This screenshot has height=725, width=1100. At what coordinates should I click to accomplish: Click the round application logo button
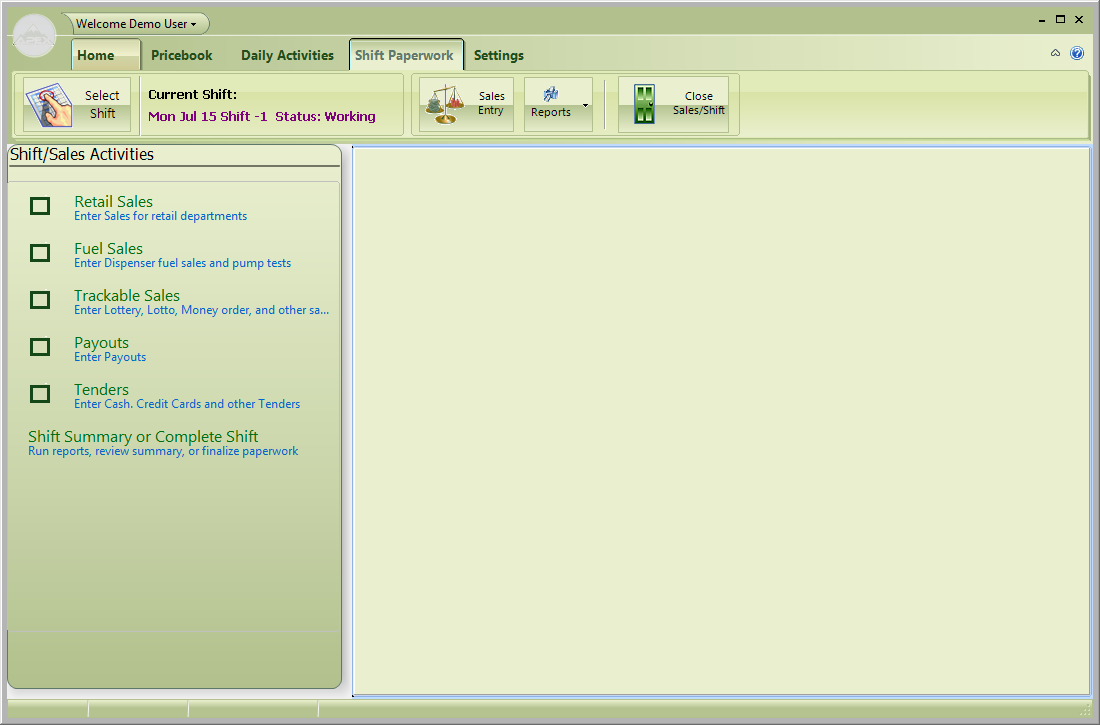coord(35,37)
